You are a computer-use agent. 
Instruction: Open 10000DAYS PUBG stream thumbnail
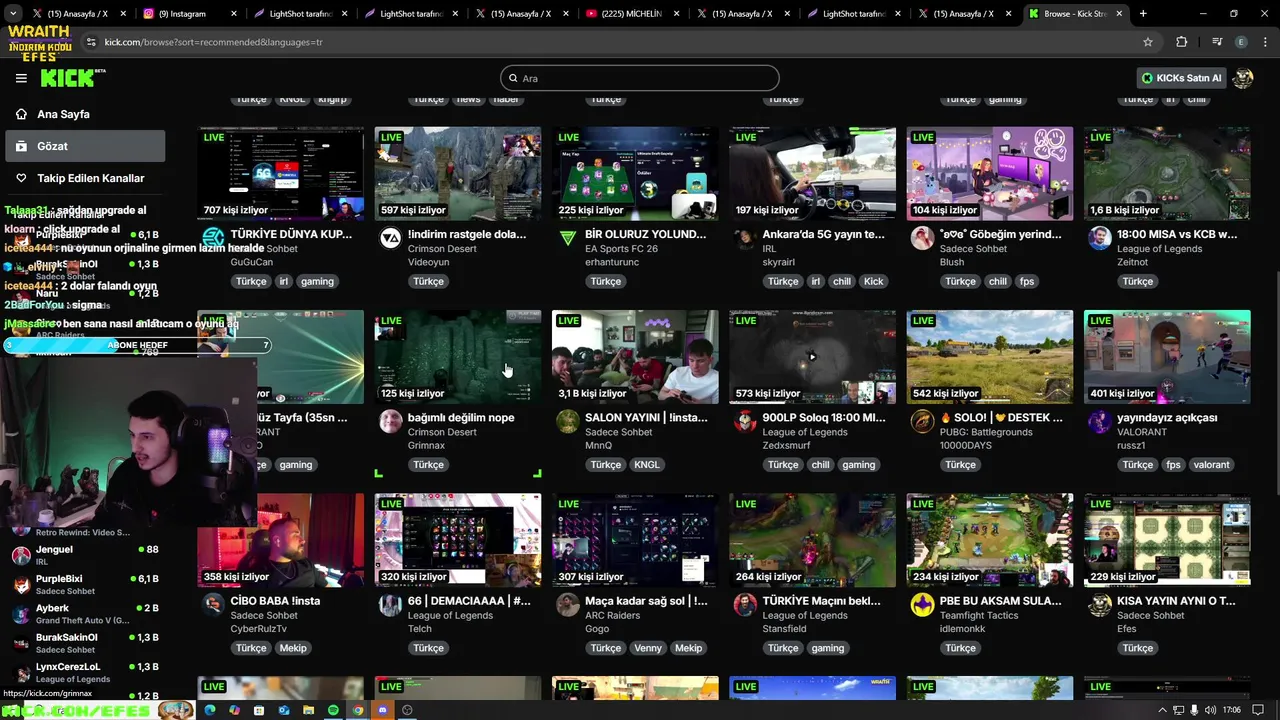coord(990,356)
